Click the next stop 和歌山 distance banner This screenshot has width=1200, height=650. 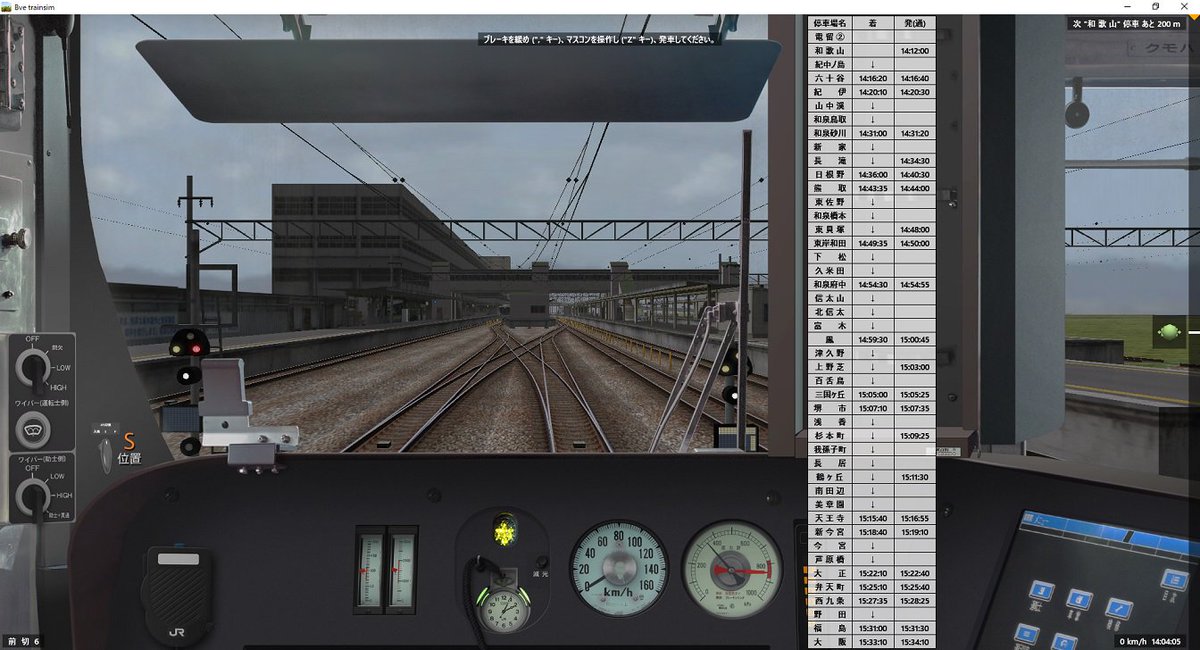[1126, 23]
